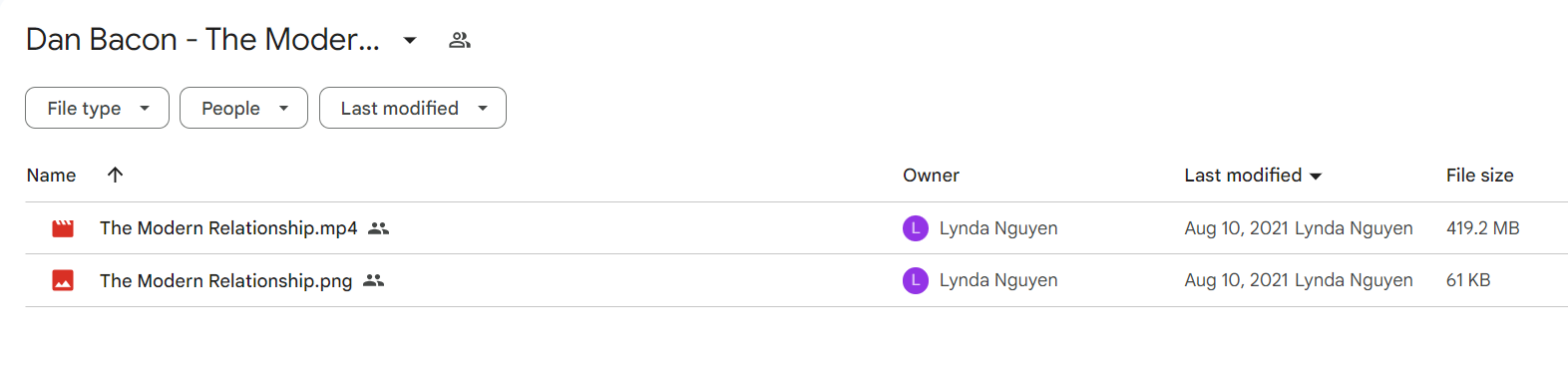Viewport: 1568px width, 372px height.
Task: Click Lynda Nguyen avatar in the png row
Action: pos(916,280)
